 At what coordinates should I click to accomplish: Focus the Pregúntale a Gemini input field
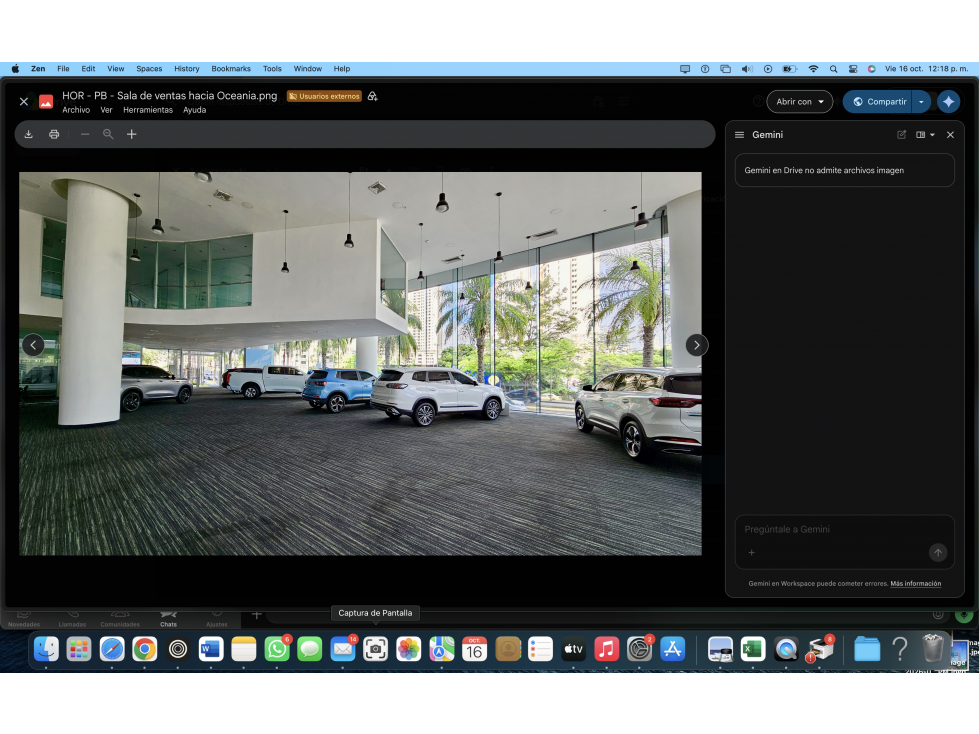845,541
